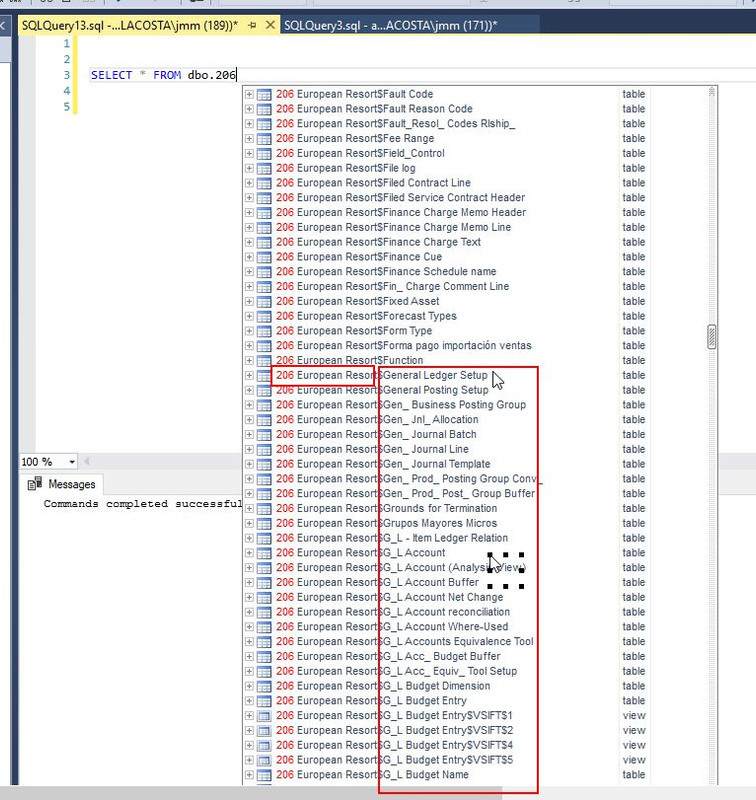Select 'G_L Account reconciliation' suggestion
The image size is (756, 800).
coord(393,612)
